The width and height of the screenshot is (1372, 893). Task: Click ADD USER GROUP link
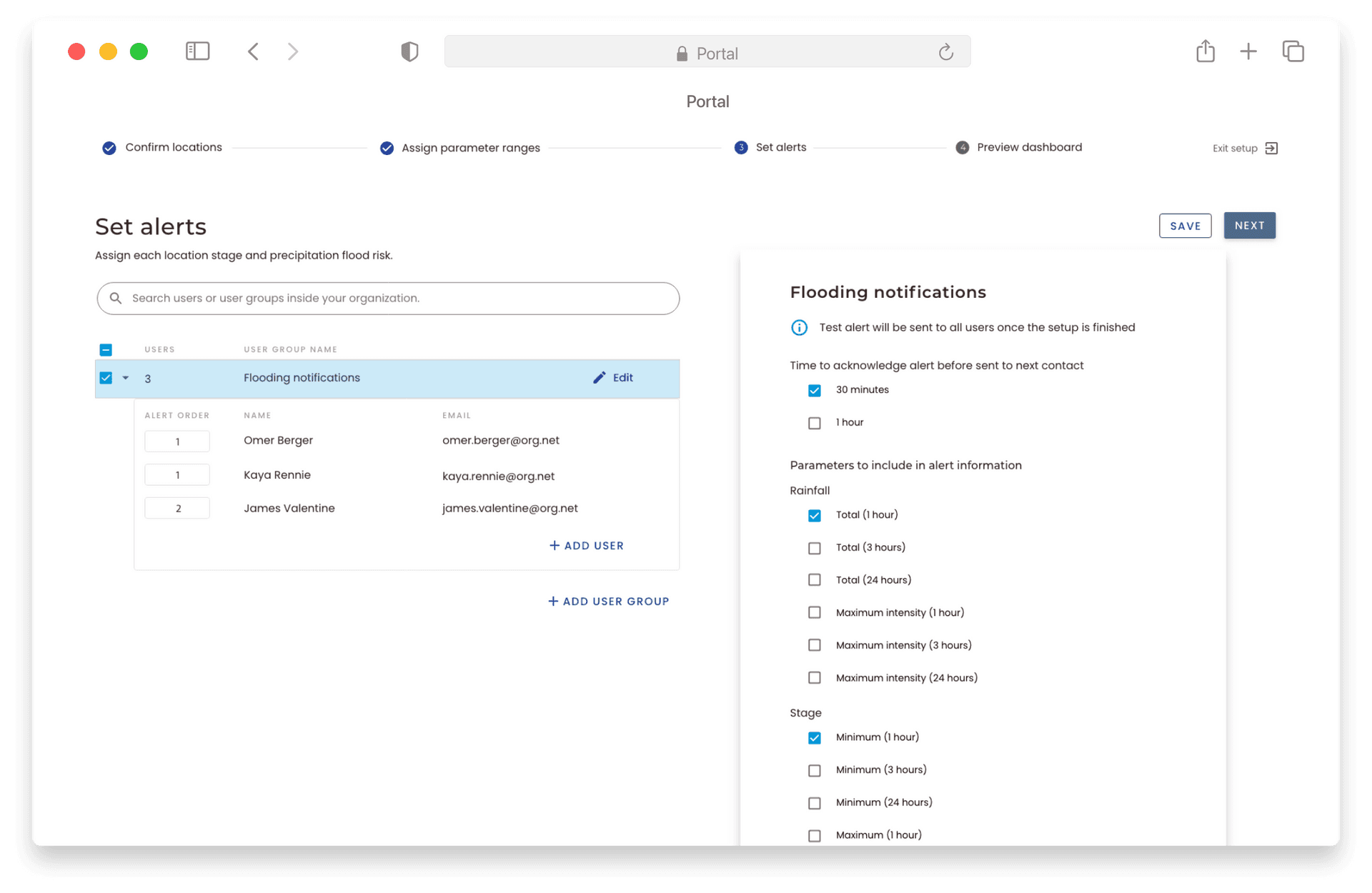point(608,602)
